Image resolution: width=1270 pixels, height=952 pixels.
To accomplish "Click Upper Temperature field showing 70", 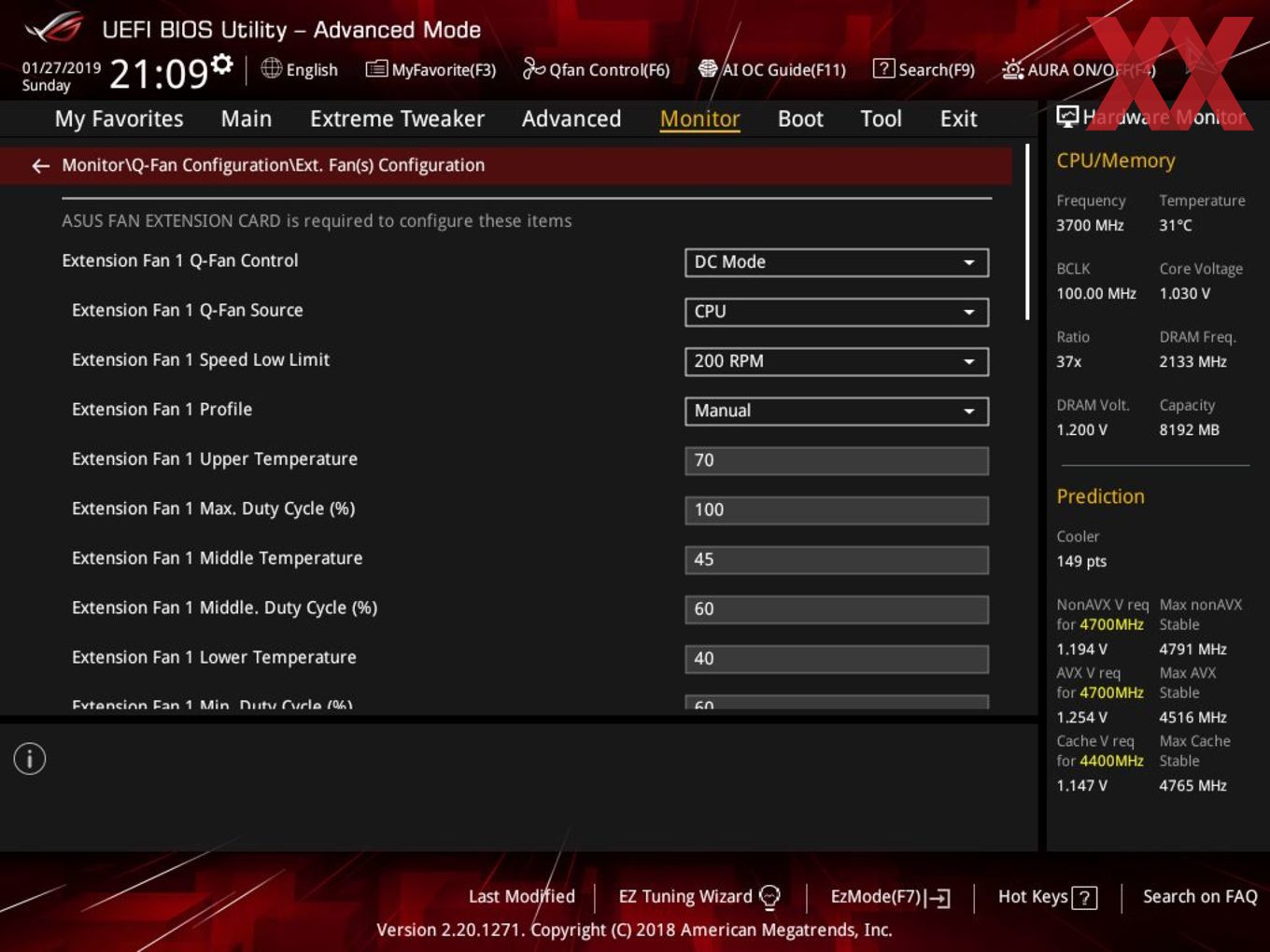I will [837, 460].
